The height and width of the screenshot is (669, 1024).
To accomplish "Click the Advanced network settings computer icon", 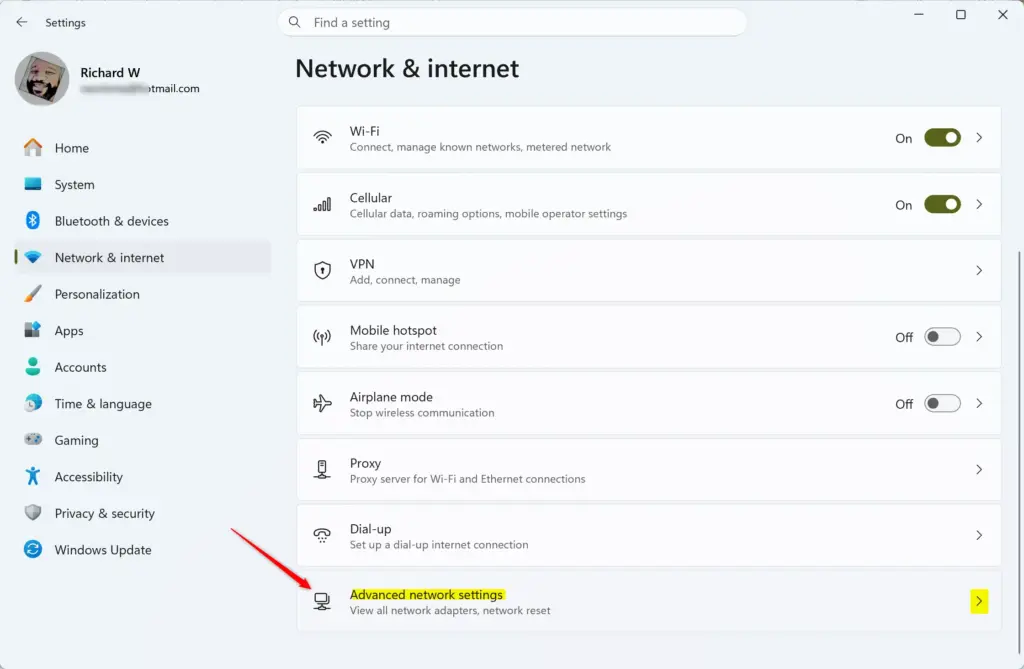I will (x=322, y=602).
